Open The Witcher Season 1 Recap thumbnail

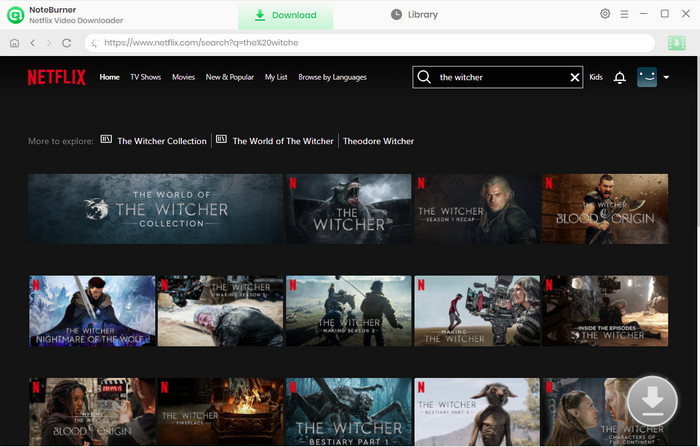click(x=477, y=209)
